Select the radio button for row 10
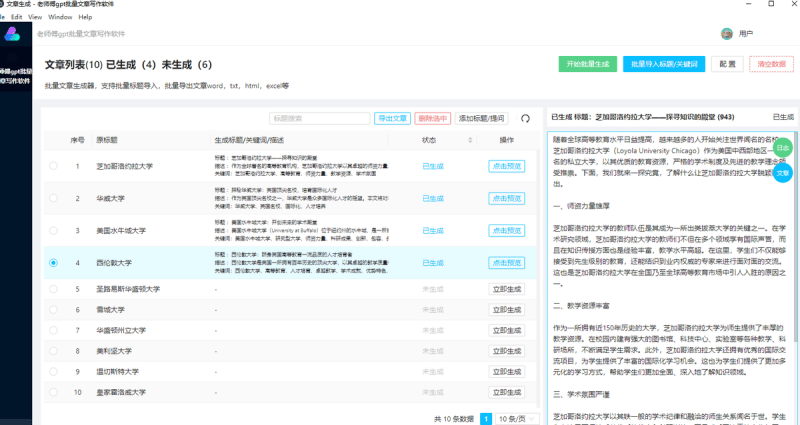The image size is (800, 425). tap(54, 392)
